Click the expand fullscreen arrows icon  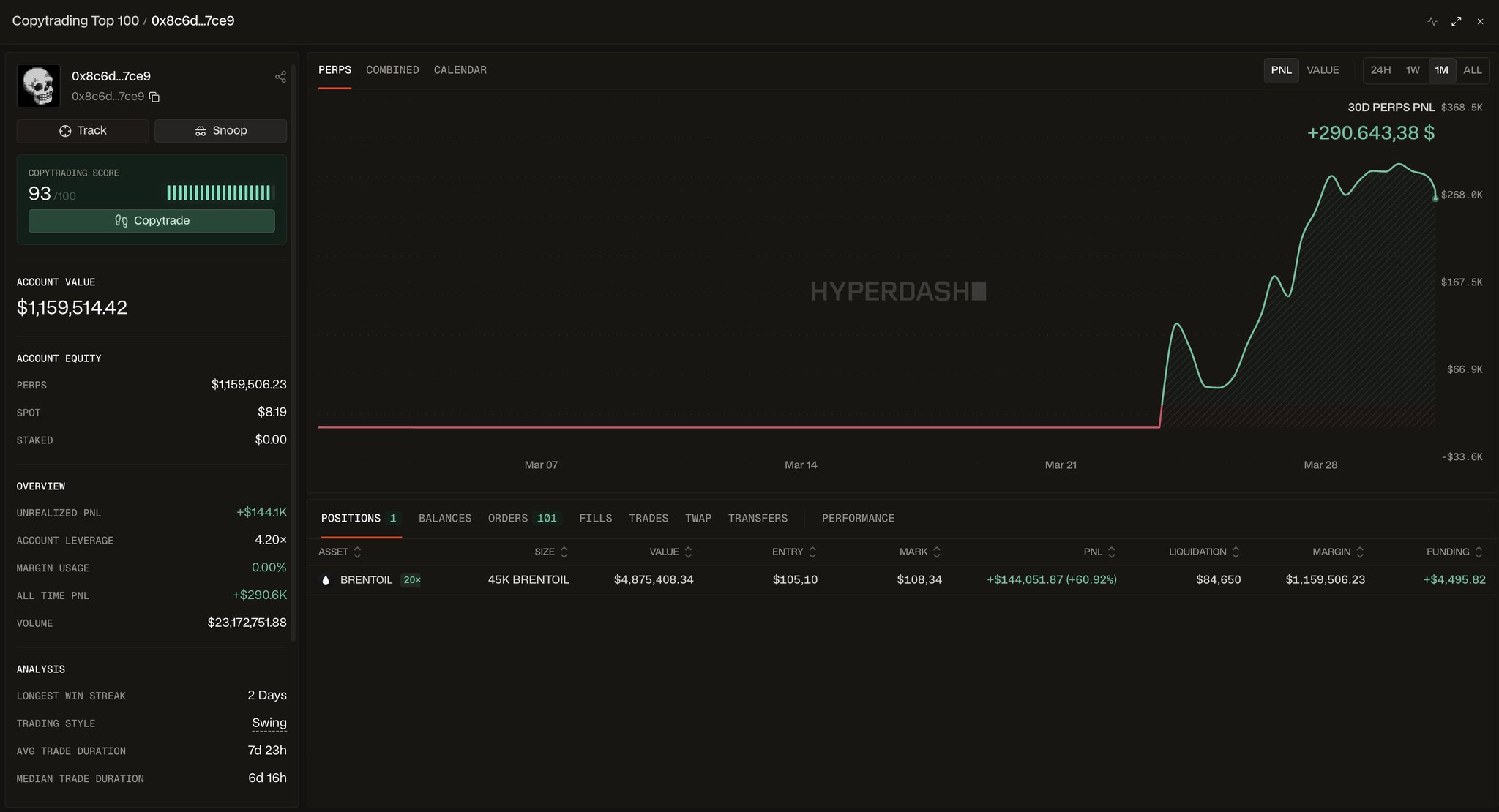[1457, 21]
